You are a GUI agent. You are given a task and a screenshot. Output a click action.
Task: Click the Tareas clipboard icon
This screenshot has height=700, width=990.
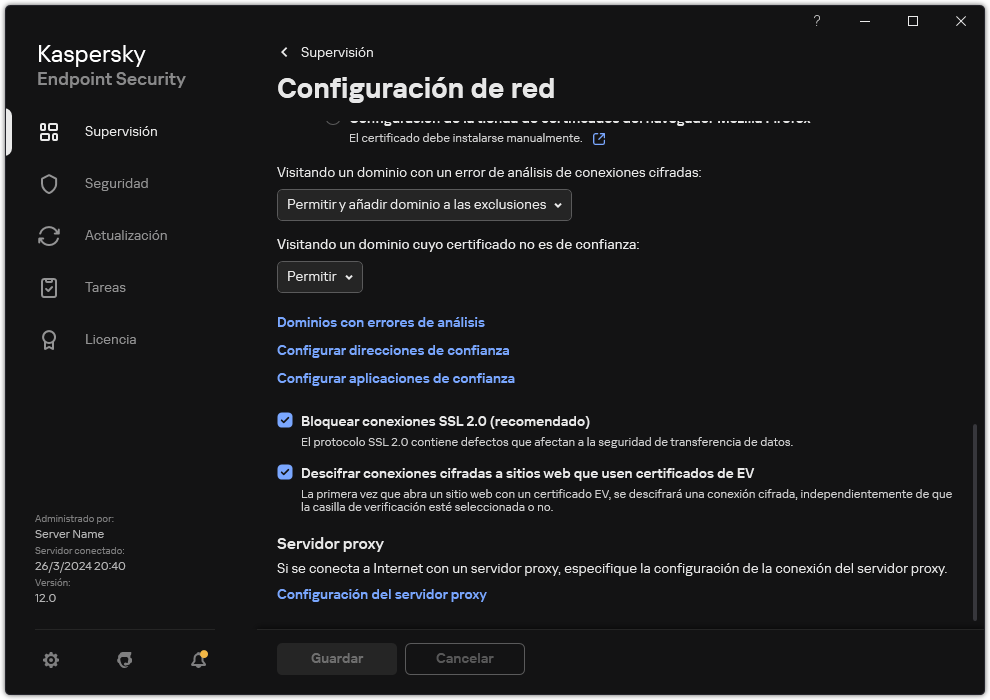[x=49, y=287]
